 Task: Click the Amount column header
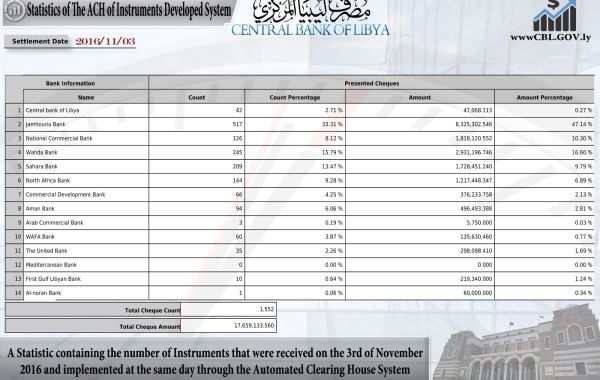(420, 97)
